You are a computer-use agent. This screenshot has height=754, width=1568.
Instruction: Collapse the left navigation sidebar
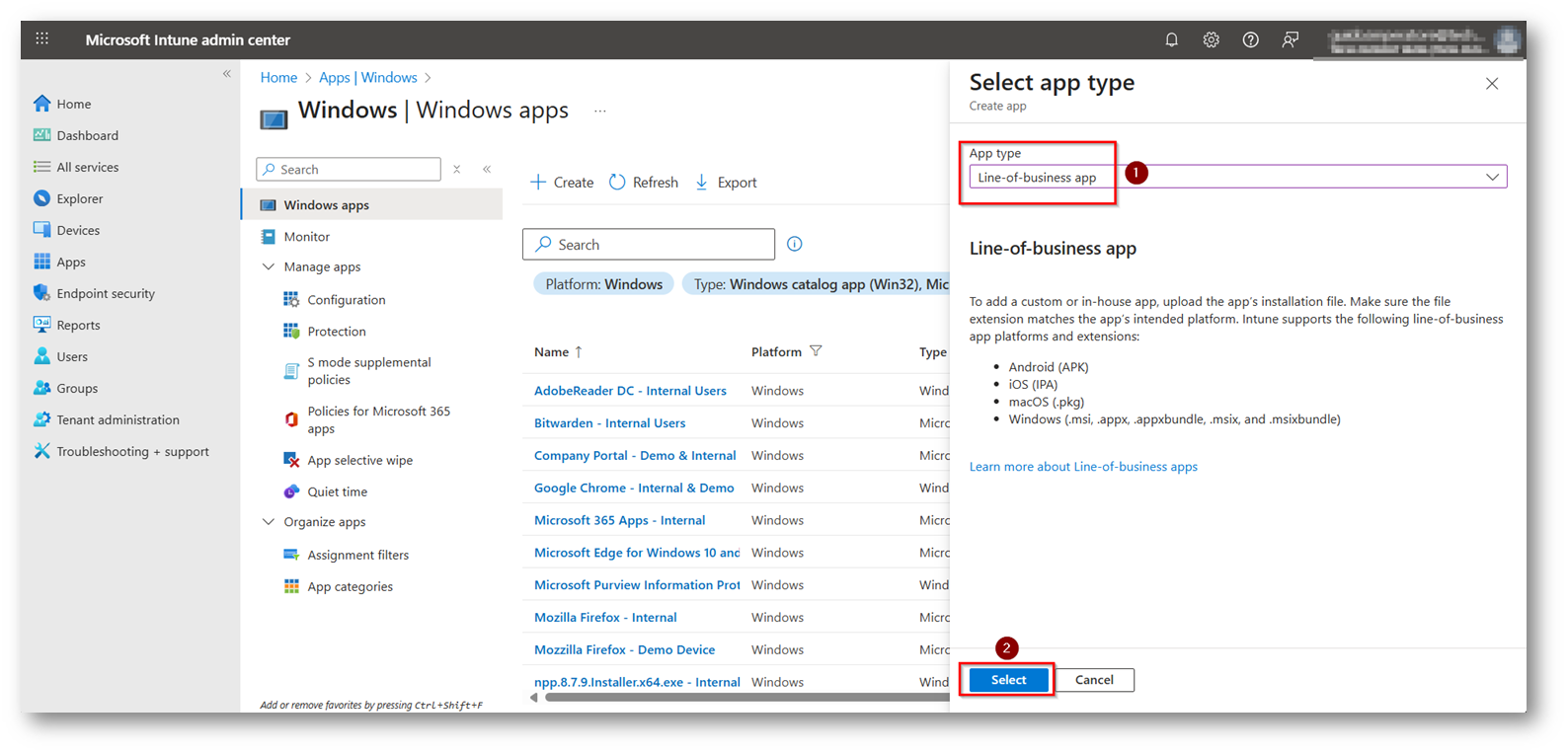226,74
